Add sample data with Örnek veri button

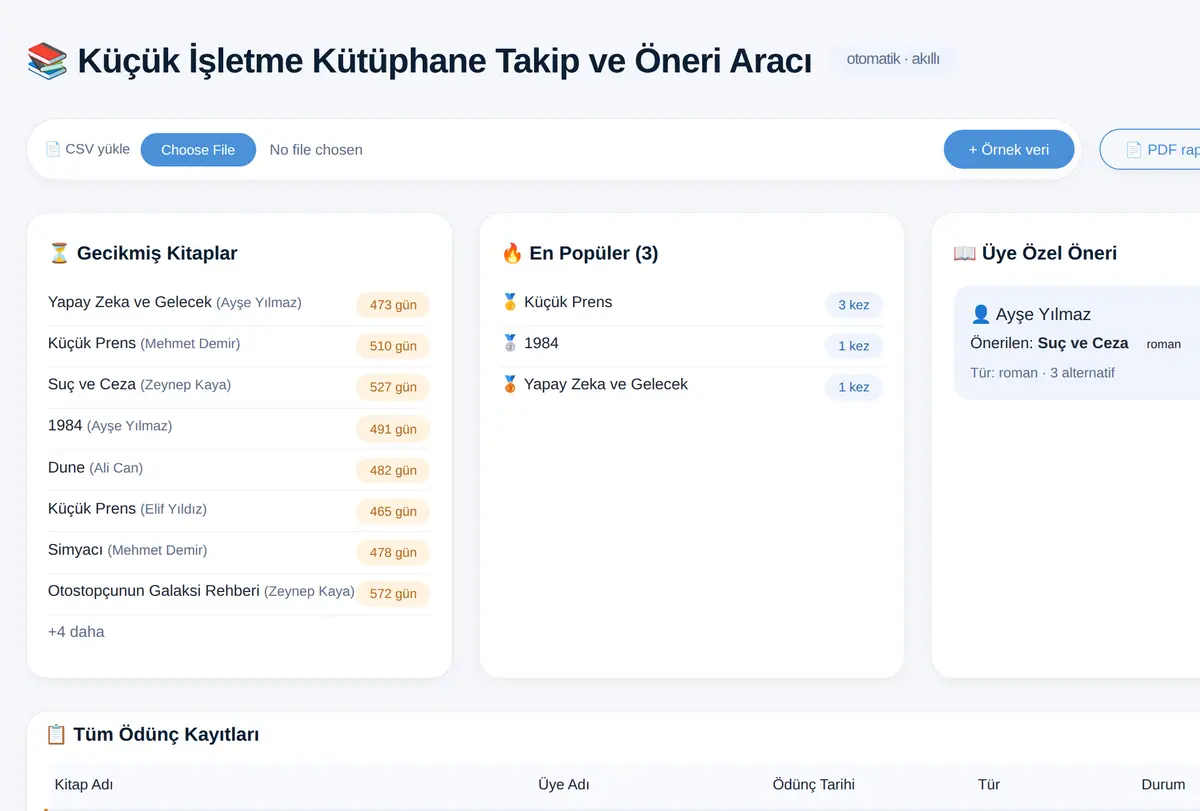pyautogui.click(x=1009, y=150)
